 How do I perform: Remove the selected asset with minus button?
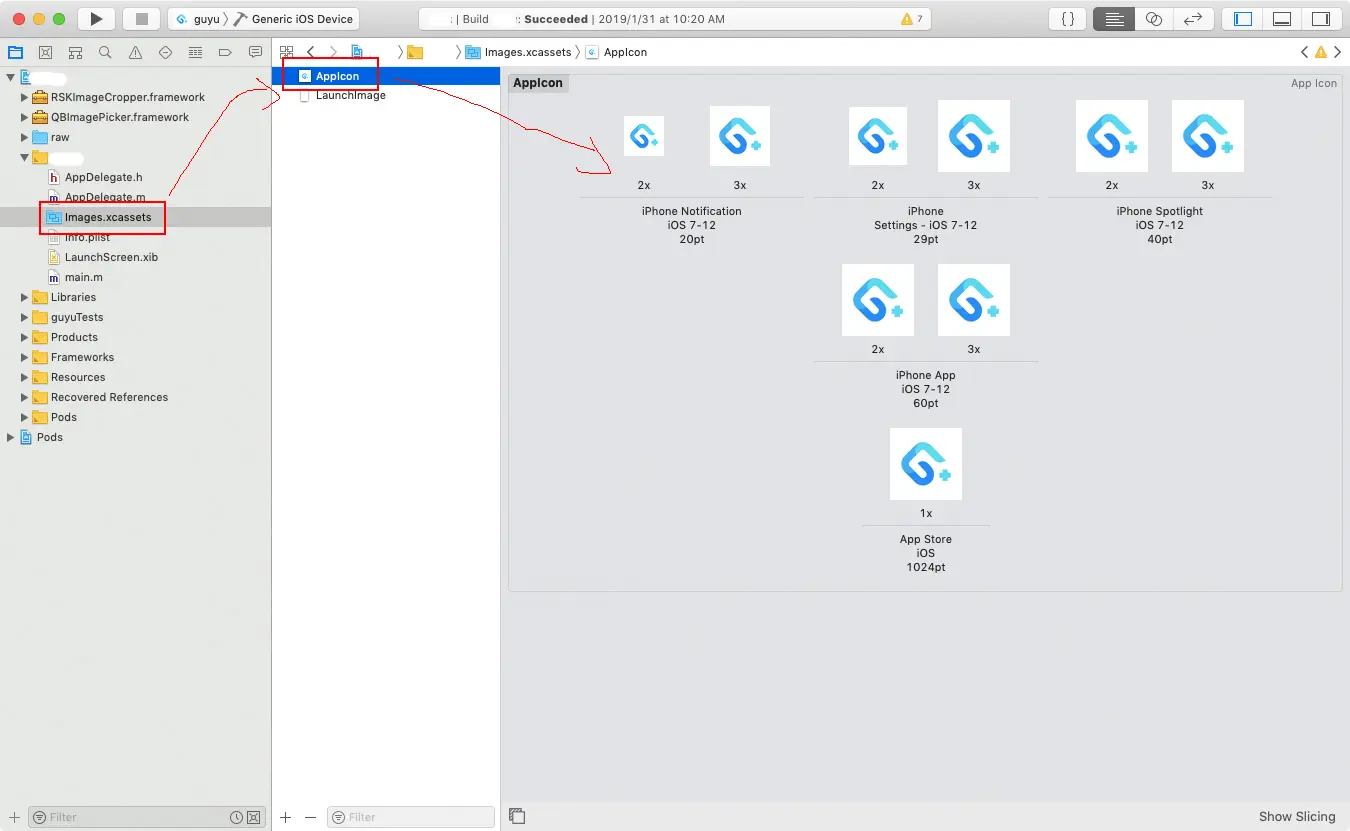click(x=310, y=817)
